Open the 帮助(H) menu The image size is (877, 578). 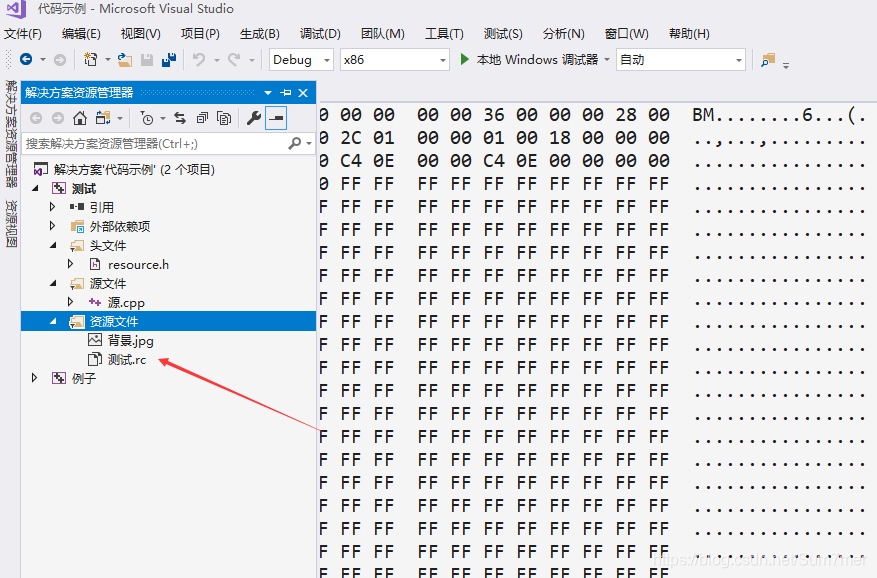(x=689, y=34)
